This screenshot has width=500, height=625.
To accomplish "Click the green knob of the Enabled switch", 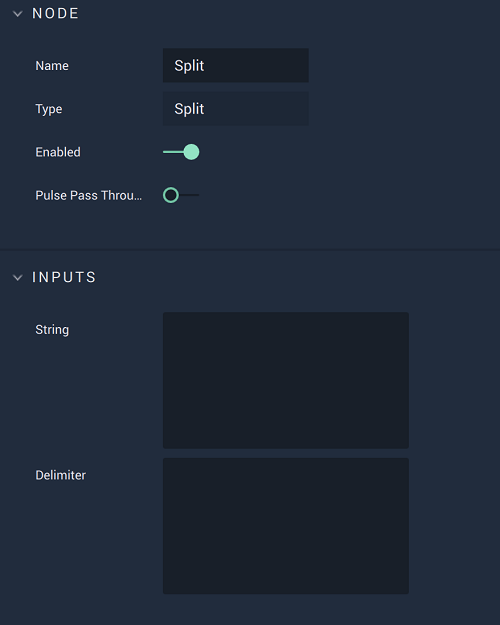I will [x=191, y=152].
